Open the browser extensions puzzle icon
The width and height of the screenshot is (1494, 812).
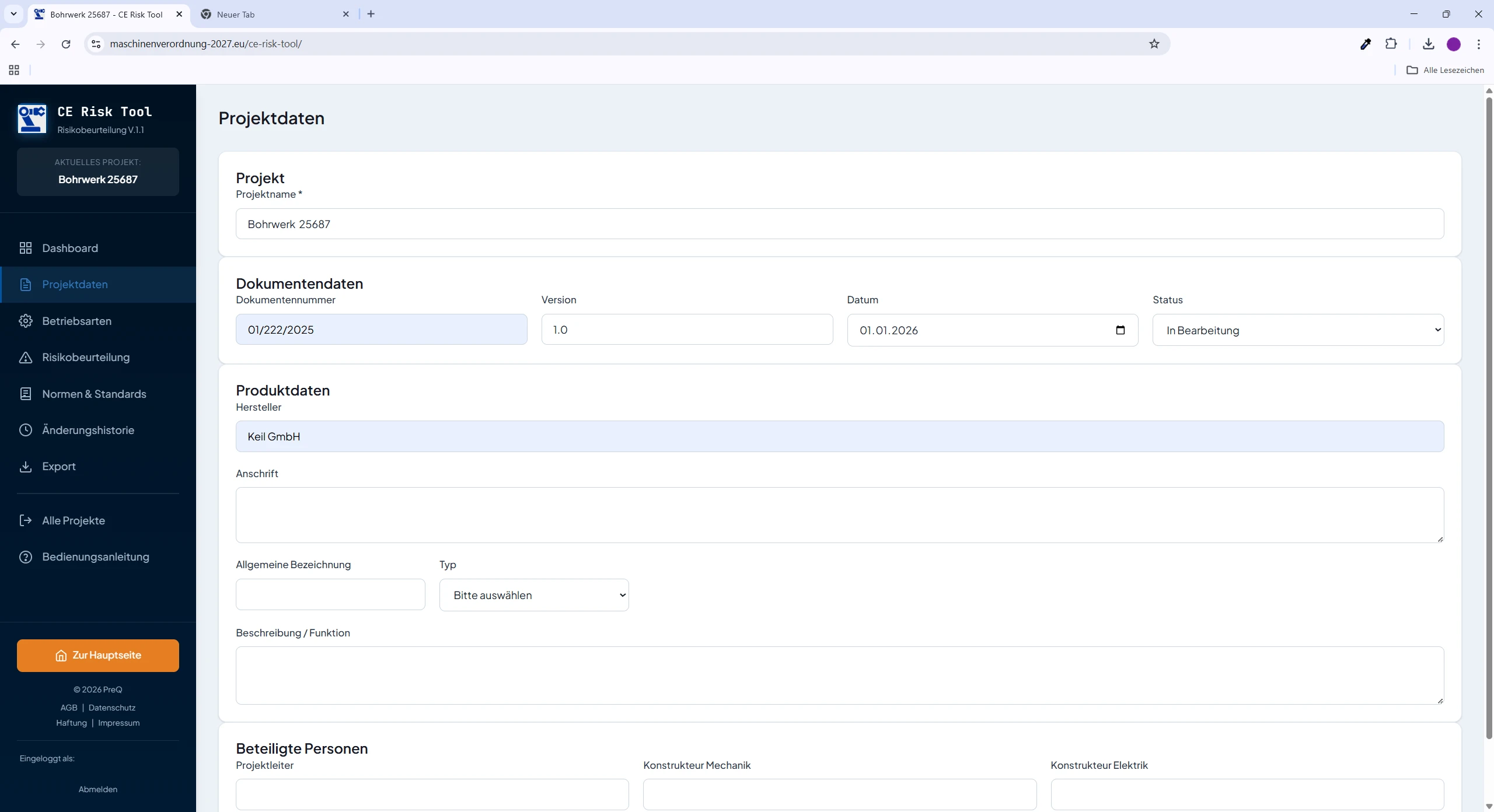1391,44
